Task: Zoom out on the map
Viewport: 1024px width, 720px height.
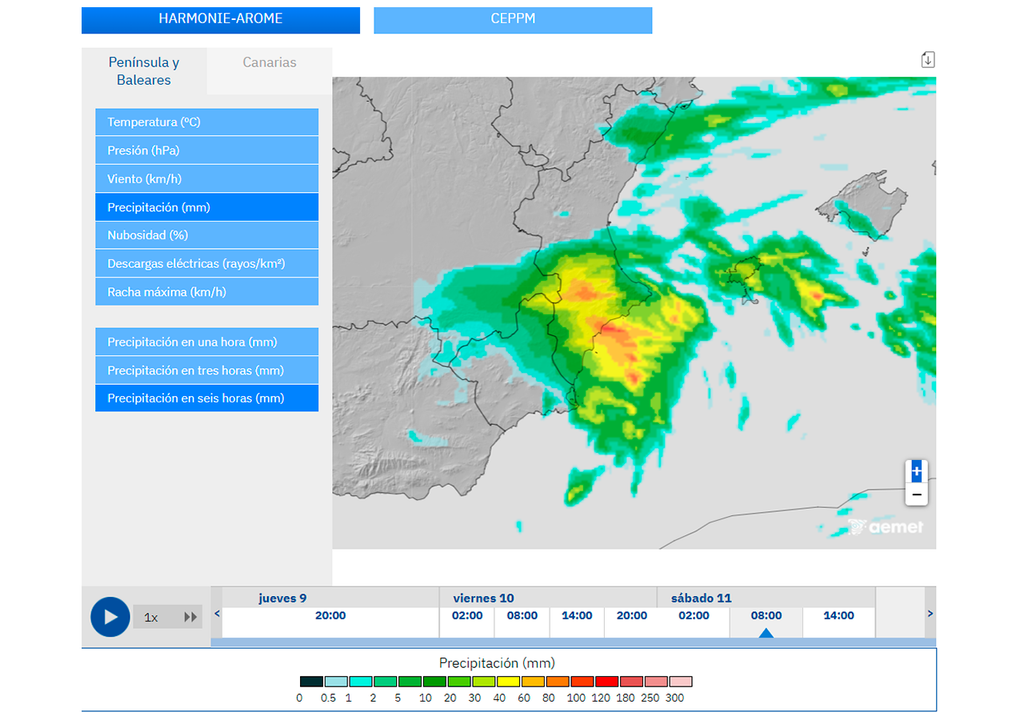Action: 916,495
